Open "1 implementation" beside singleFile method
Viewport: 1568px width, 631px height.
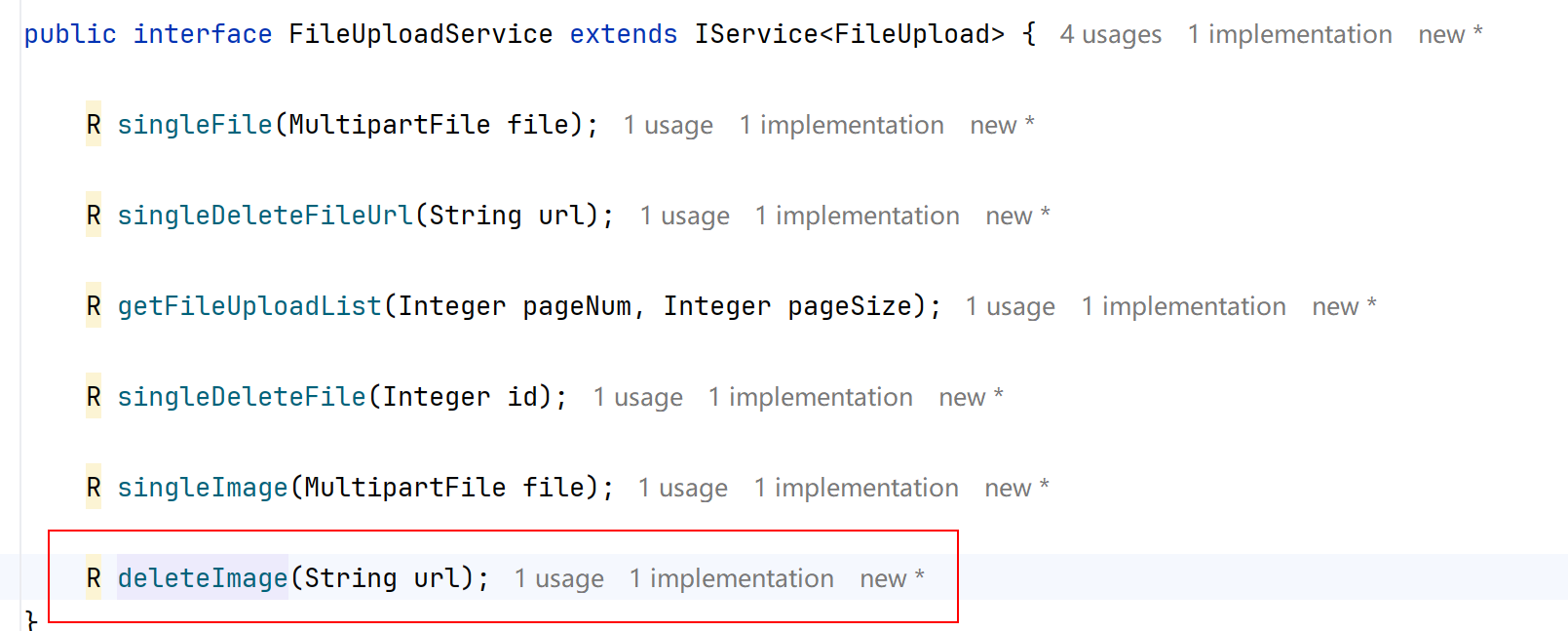[x=841, y=126]
